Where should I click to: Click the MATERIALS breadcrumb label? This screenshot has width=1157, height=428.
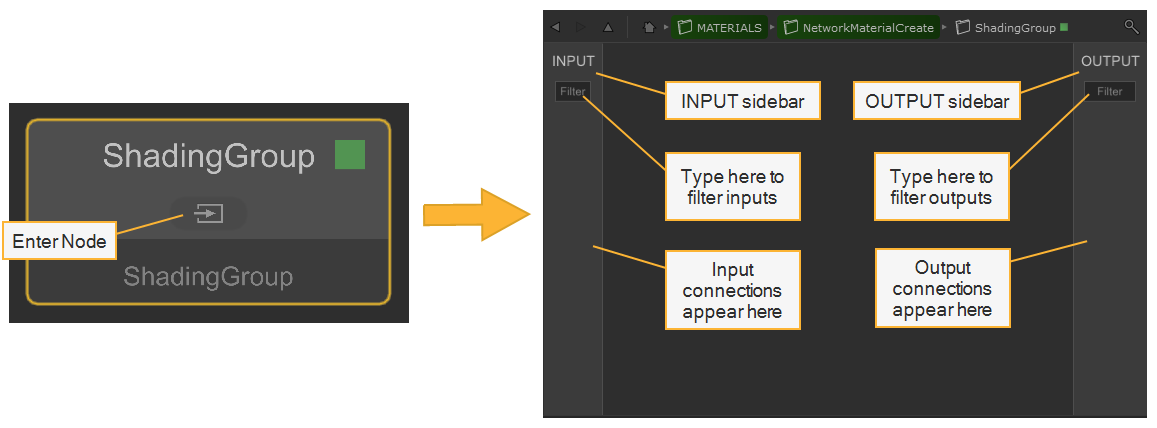point(728,28)
